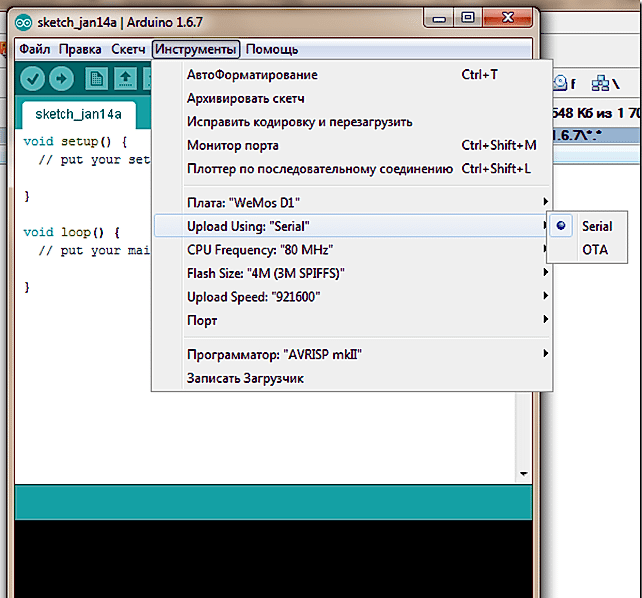Maximize the Arduino window
This screenshot has width=642, height=598.
(466, 17)
